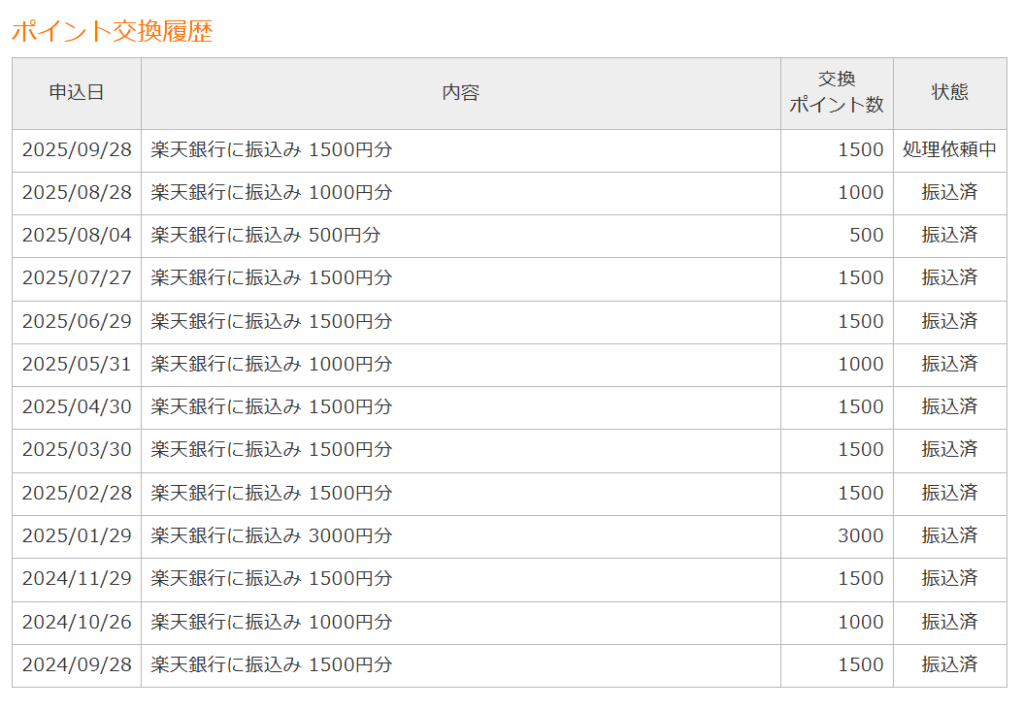The image size is (1024, 710).
Task: Click the 2025/06/29 date cell
Action: pos(77,321)
